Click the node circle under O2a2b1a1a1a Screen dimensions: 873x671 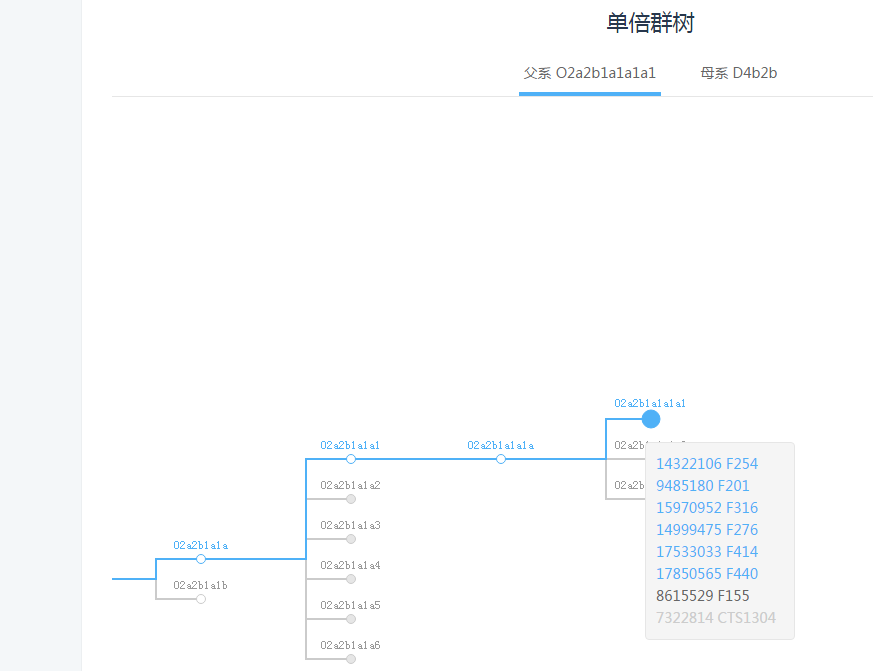click(x=501, y=459)
